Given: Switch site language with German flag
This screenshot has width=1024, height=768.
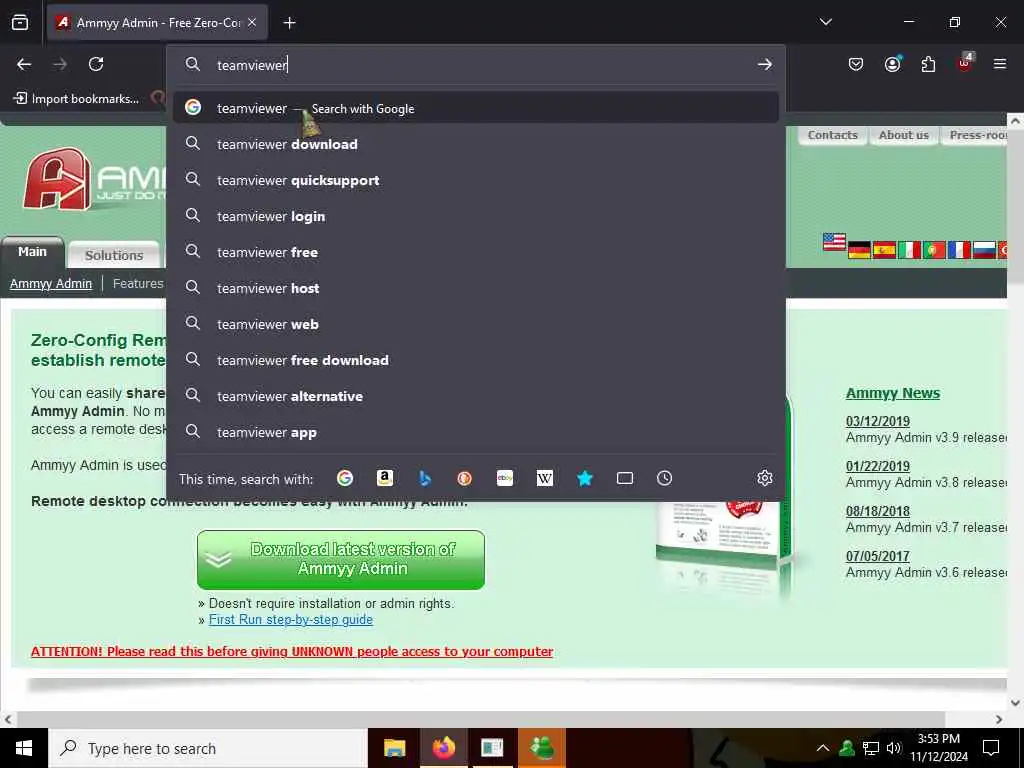Looking at the screenshot, I should point(859,250).
